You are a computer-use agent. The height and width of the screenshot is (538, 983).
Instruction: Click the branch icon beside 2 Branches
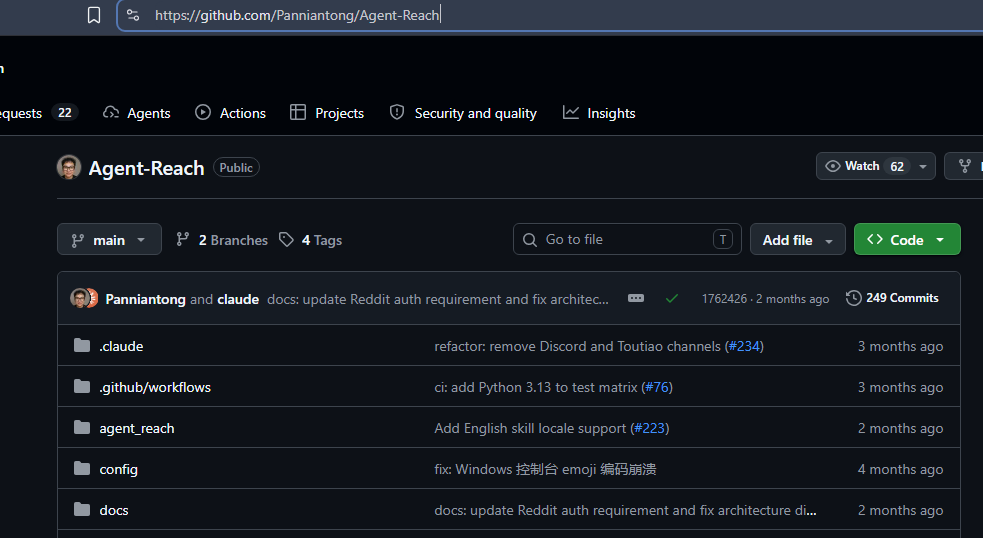pyautogui.click(x=182, y=239)
